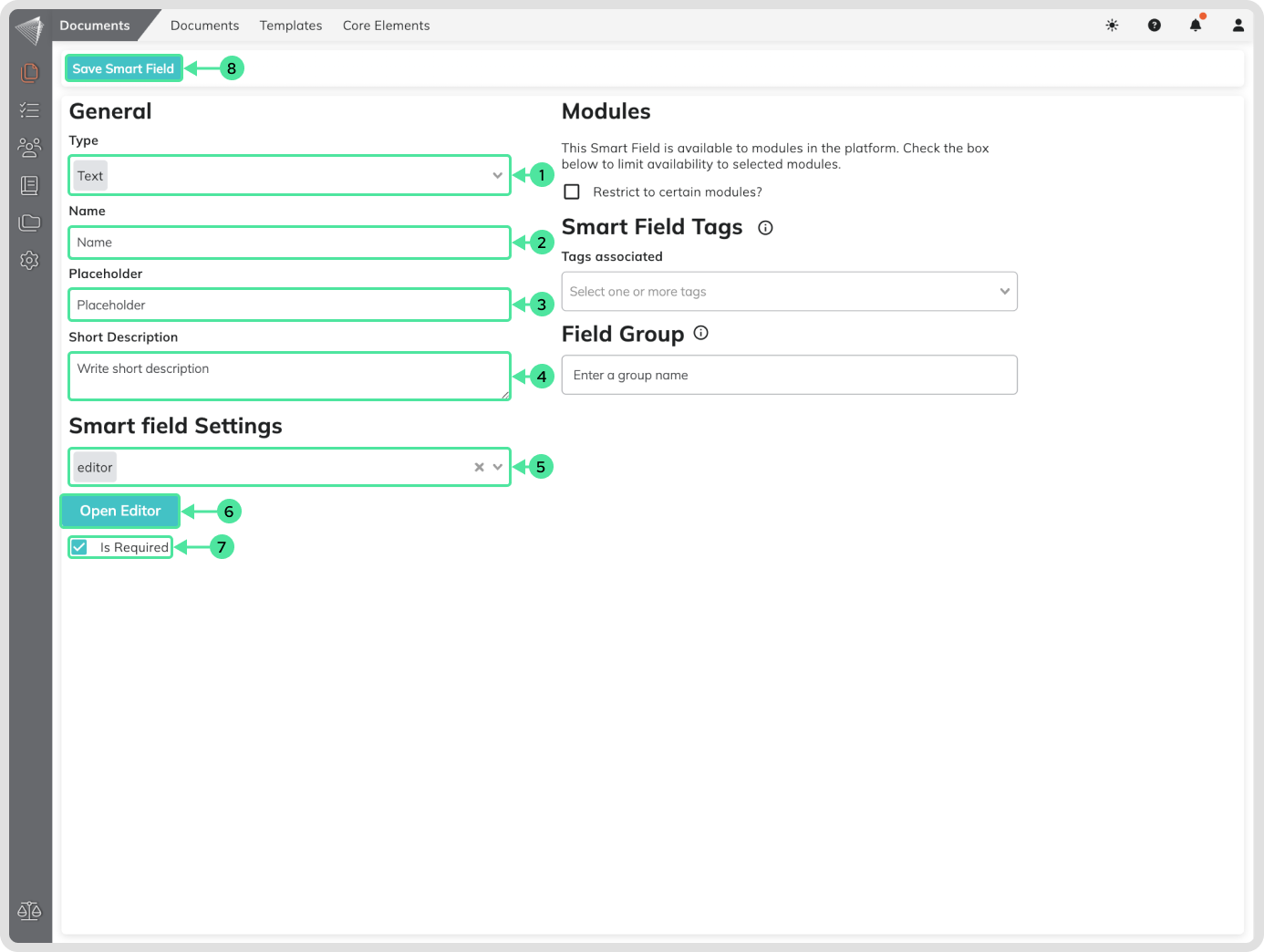Open the user profile icon
This screenshot has height=952, width=1264.
point(1238,26)
